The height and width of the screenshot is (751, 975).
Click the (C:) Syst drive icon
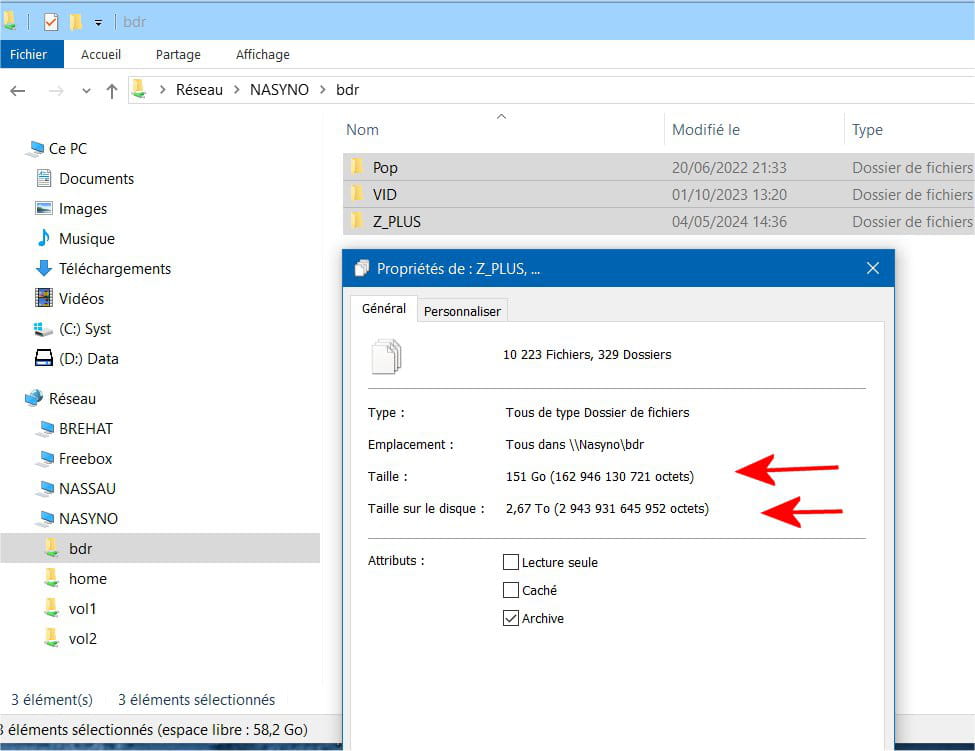tap(42, 328)
